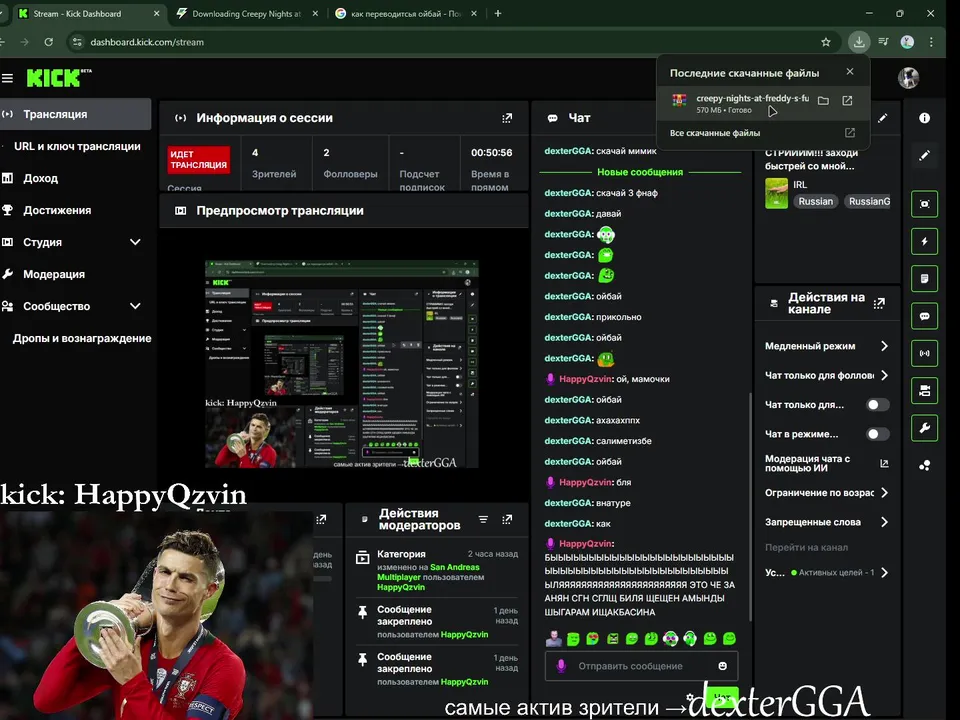Open Медленный режим settings
Image resolution: width=960 pixels, height=720 pixels.
827,346
